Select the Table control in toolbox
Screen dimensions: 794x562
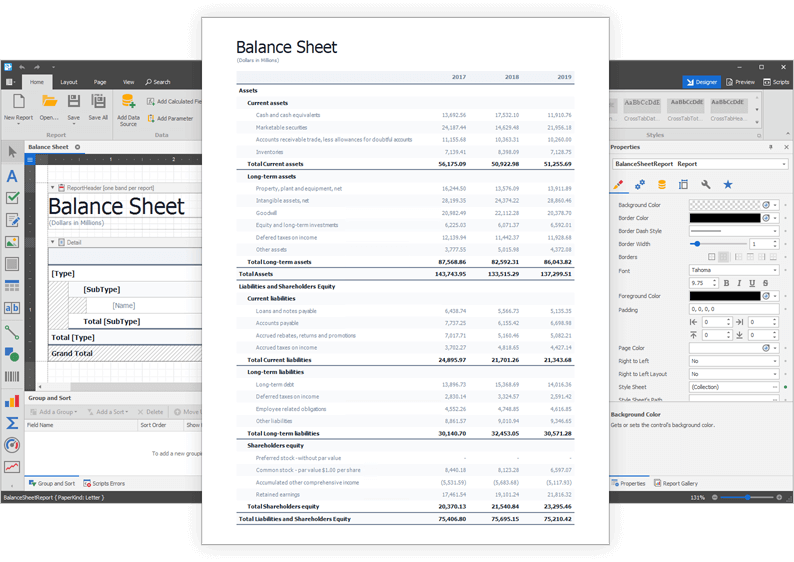point(12,286)
